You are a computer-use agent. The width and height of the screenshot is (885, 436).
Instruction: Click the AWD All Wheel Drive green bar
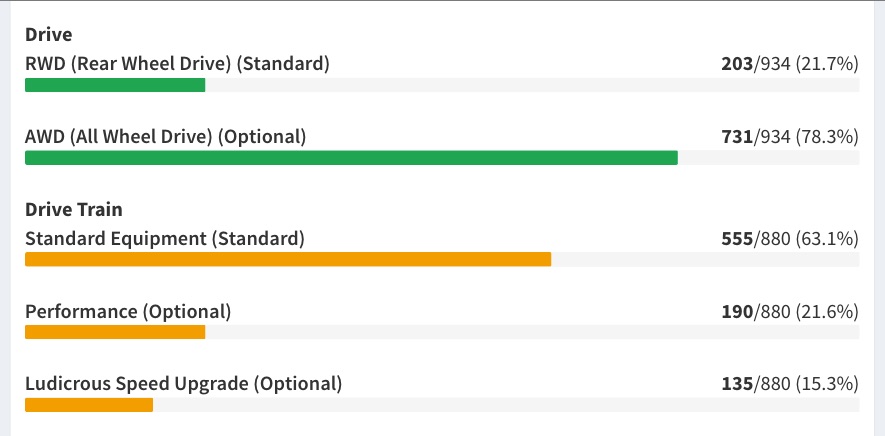[351, 158]
